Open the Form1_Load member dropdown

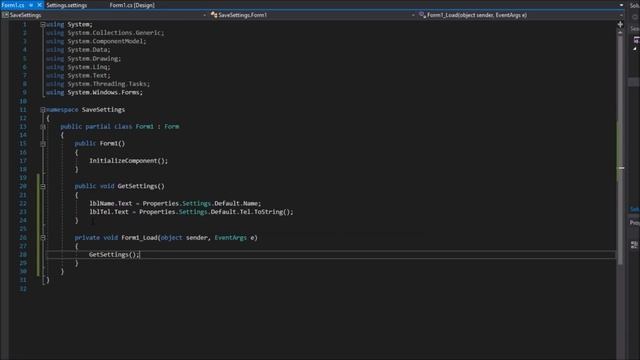pyautogui.click(x=520, y=15)
